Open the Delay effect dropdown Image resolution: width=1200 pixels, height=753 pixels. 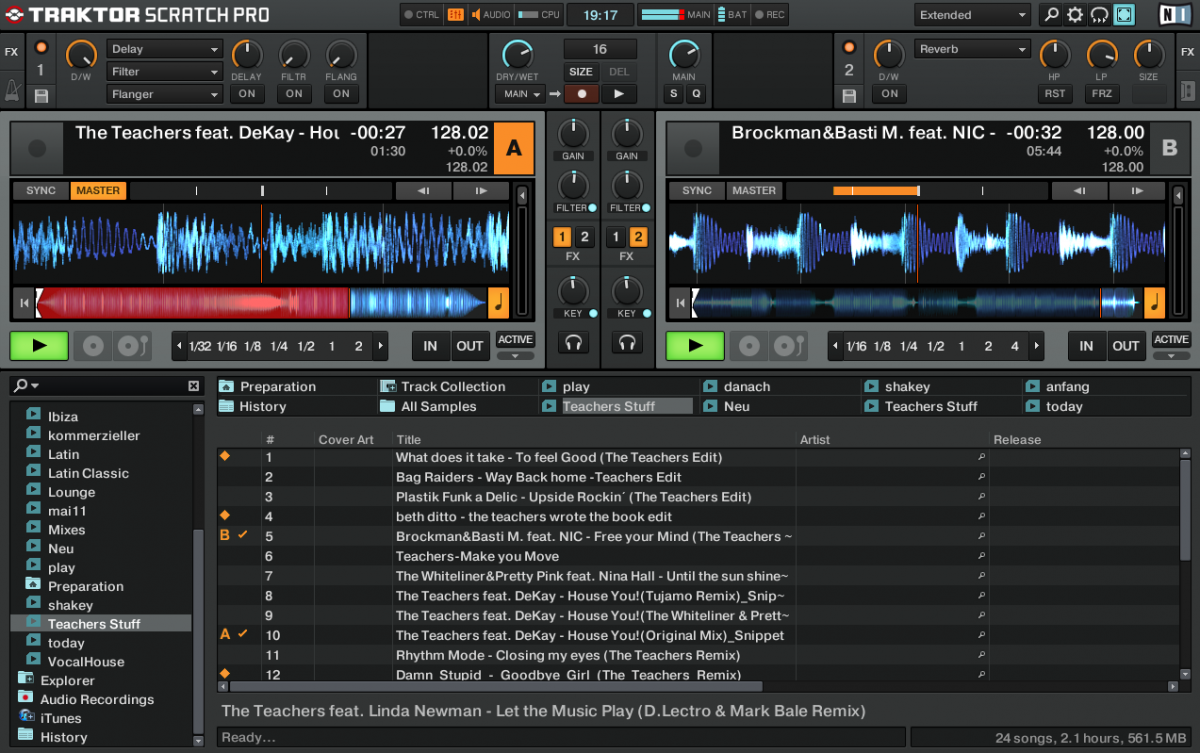(164, 49)
